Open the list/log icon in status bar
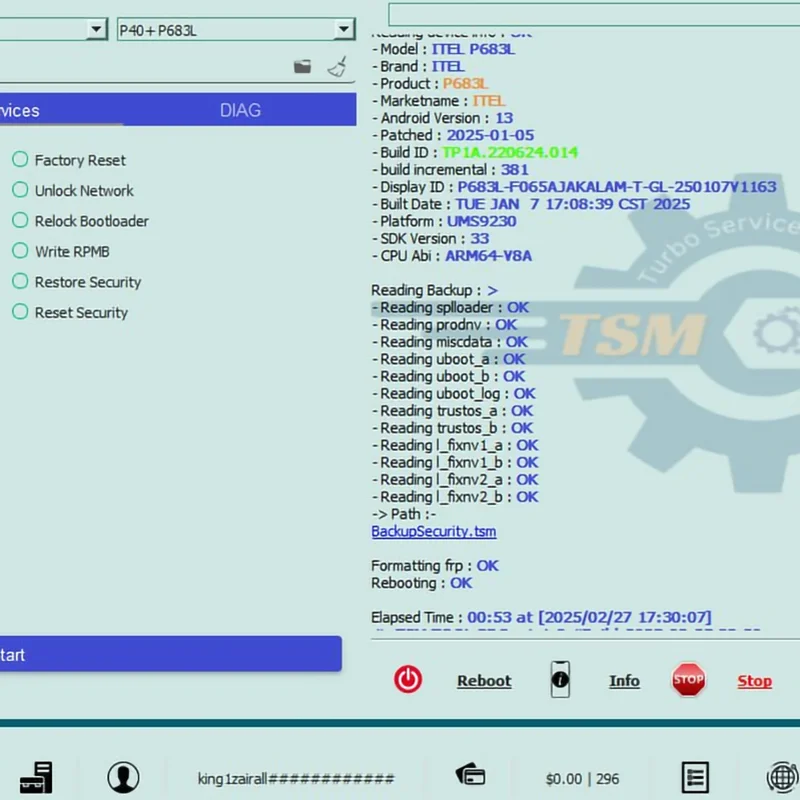This screenshot has height=800, width=800. click(695, 778)
